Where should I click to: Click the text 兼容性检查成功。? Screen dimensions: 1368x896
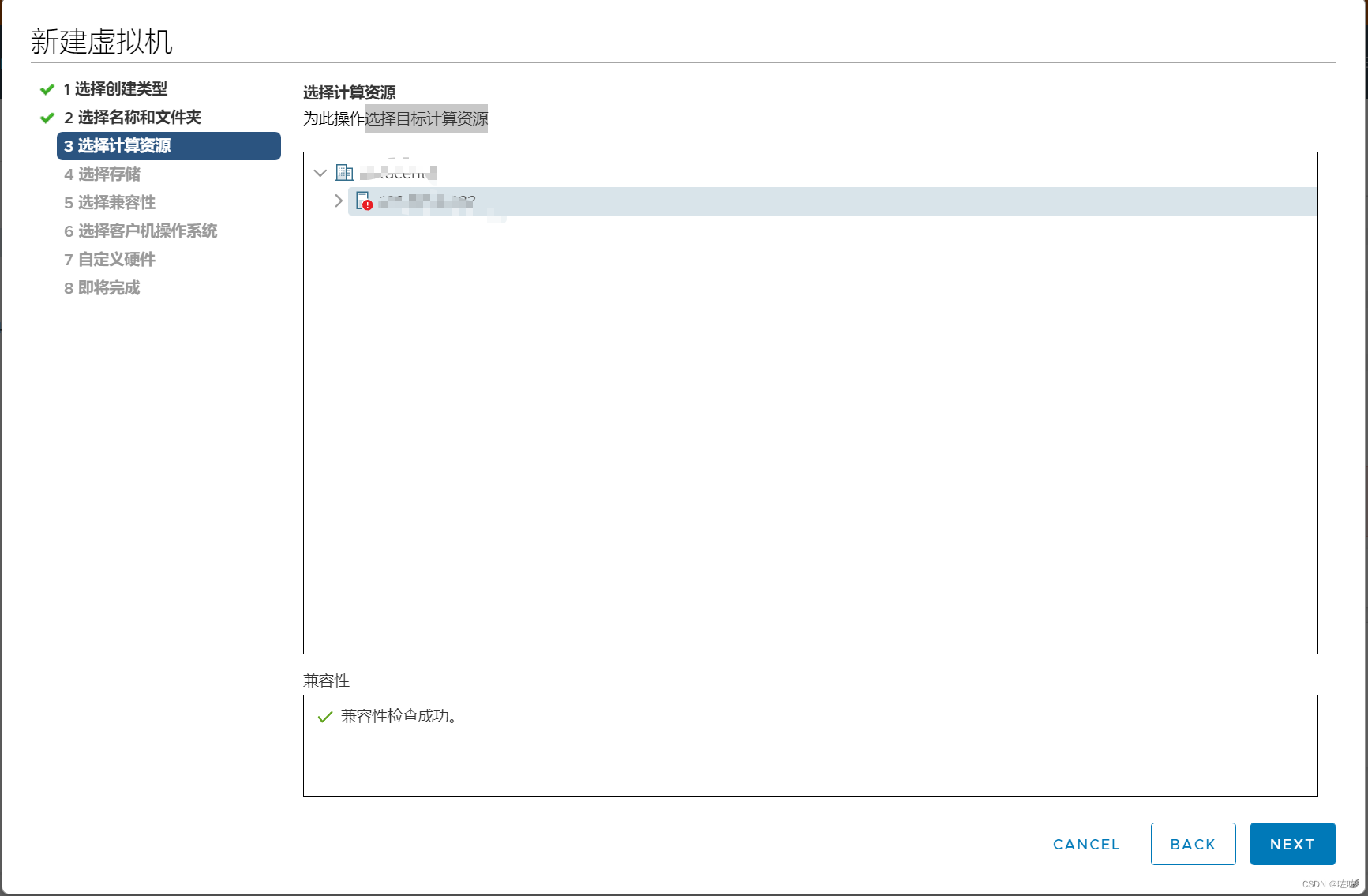coord(399,716)
